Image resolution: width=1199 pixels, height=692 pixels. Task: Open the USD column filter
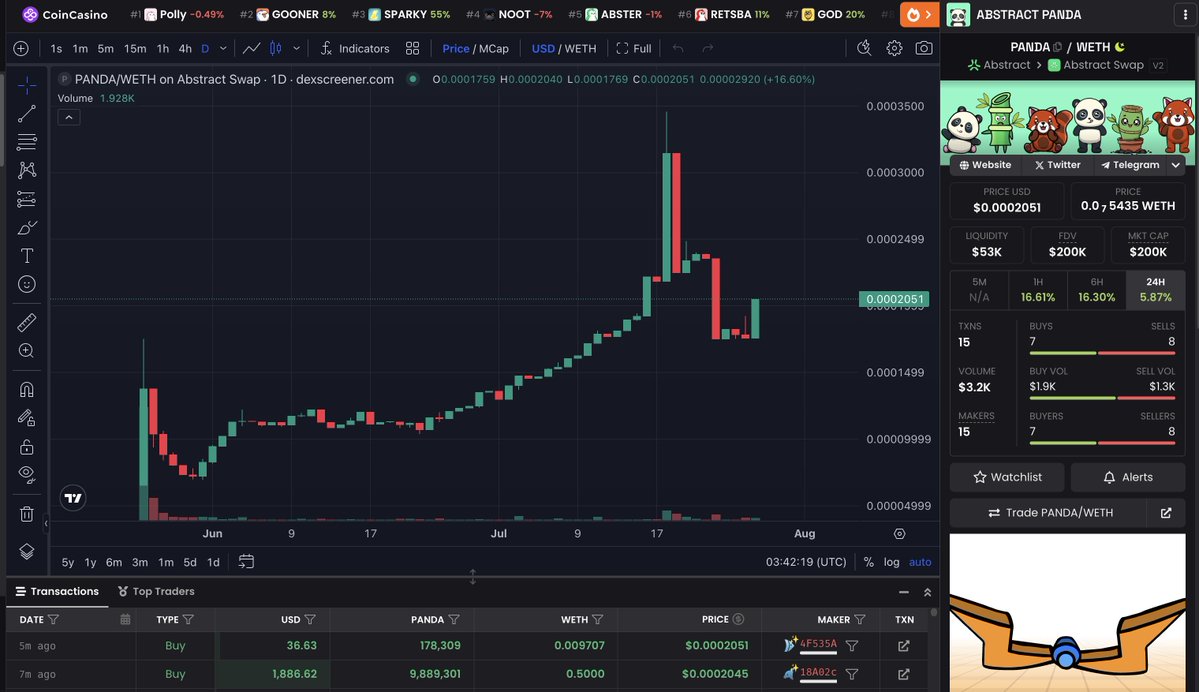coord(310,619)
